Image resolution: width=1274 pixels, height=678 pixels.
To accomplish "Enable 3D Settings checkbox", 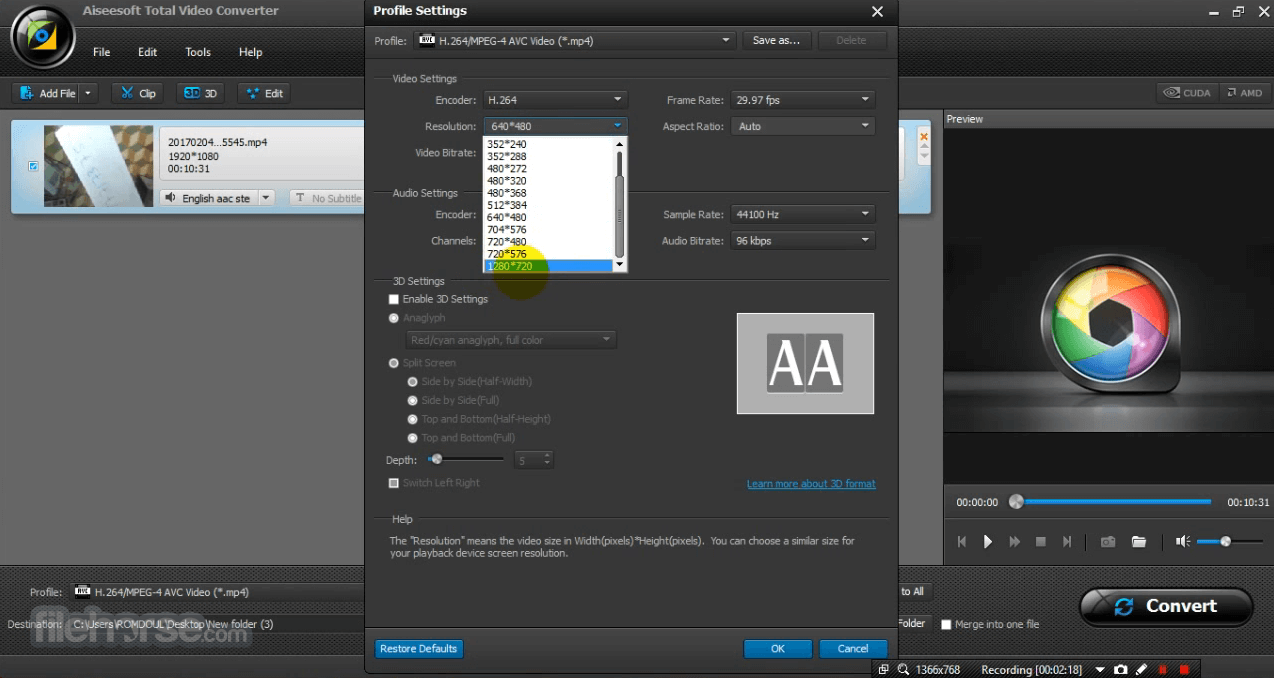I will [394, 299].
